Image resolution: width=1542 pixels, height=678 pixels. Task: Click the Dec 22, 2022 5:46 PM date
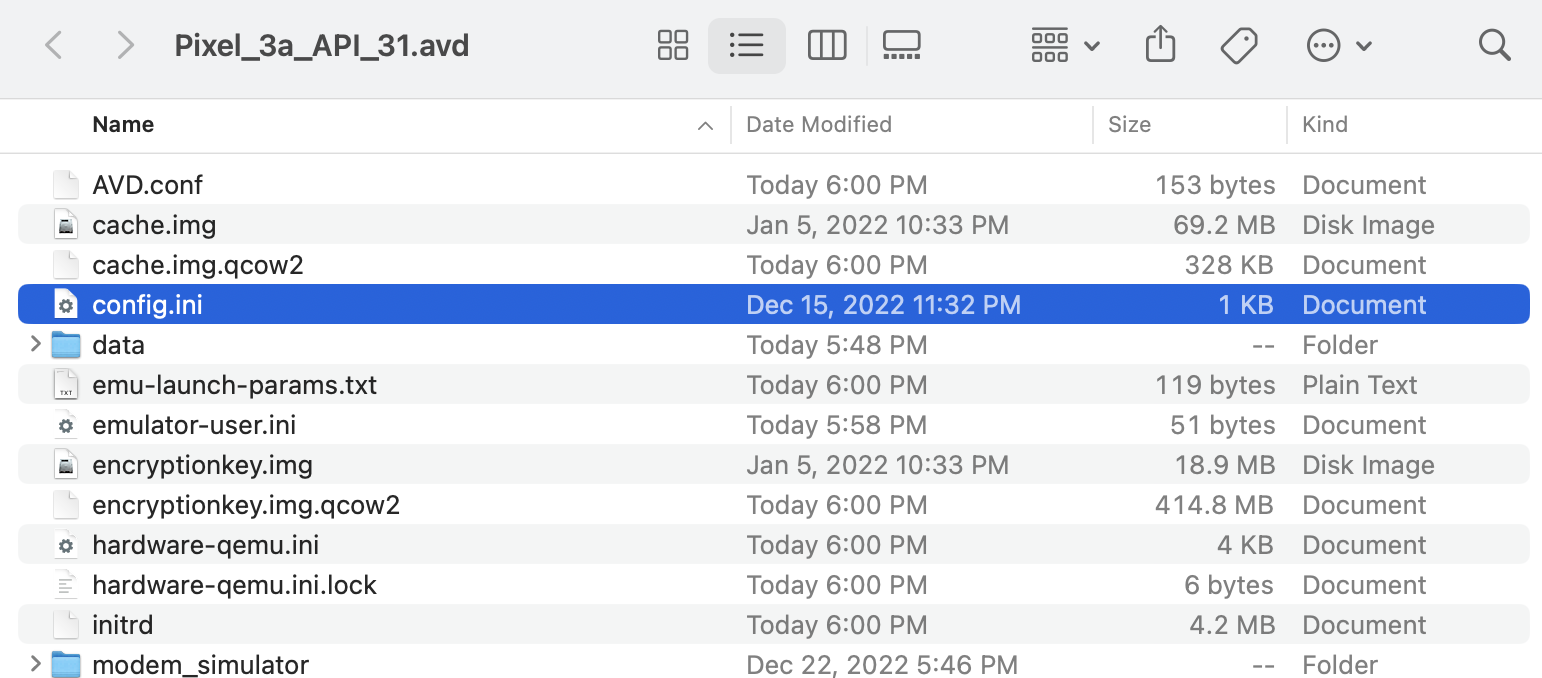(x=882, y=665)
